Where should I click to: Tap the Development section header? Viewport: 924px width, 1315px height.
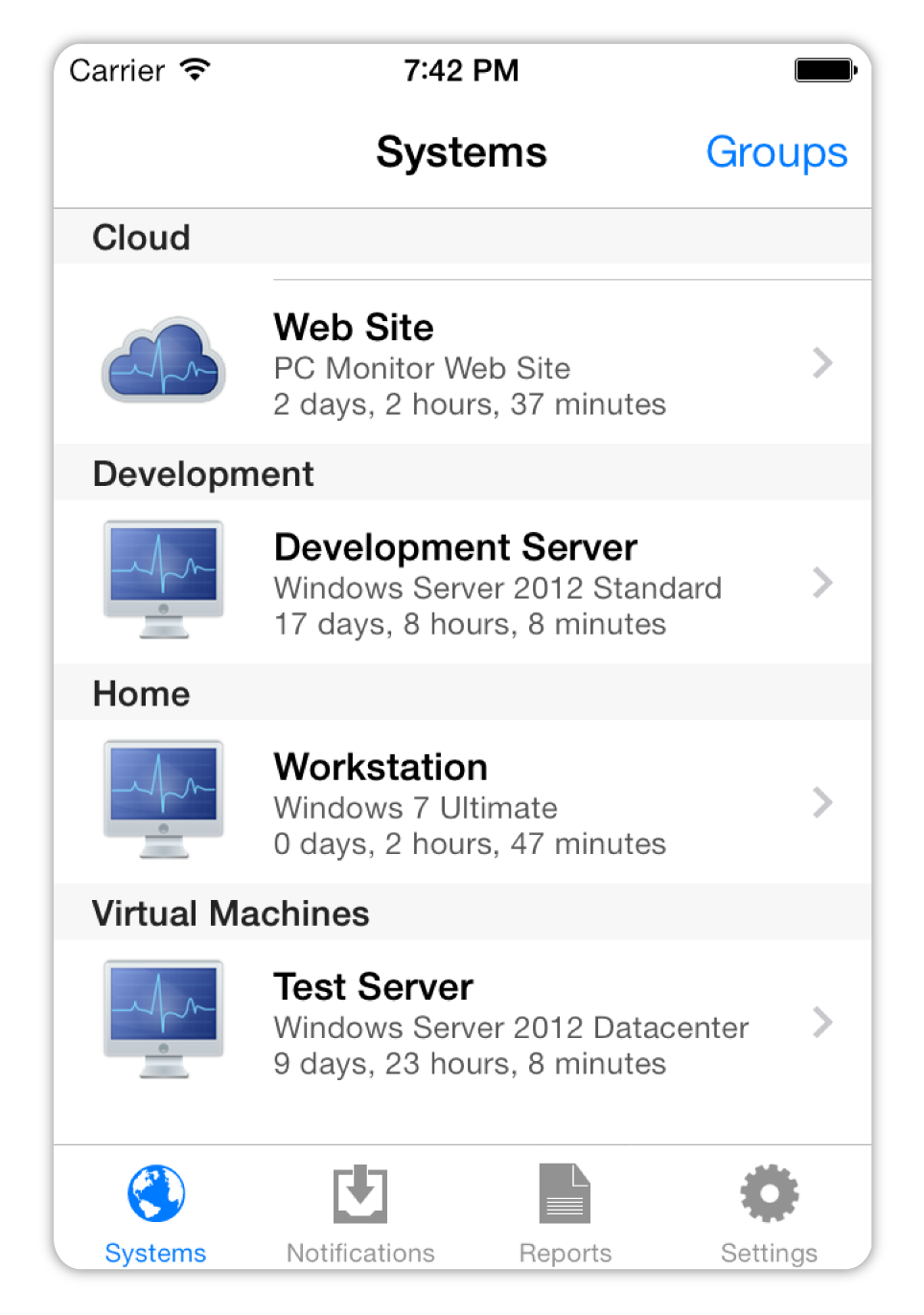[x=462, y=473]
